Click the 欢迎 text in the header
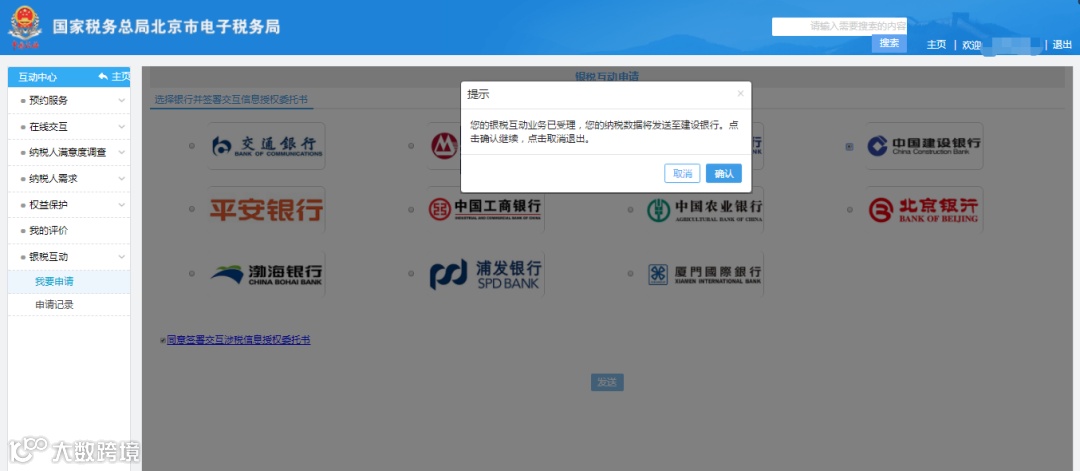1080x471 pixels. point(972,45)
